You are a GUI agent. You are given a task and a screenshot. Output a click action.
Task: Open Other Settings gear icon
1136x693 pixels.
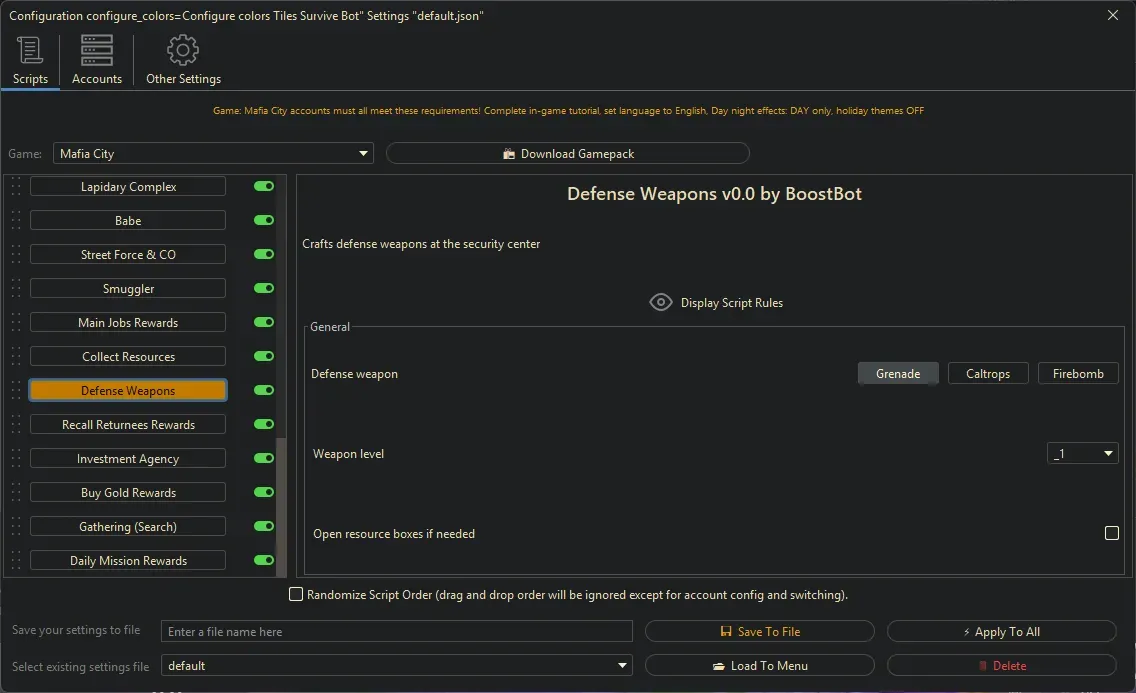(183, 51)
